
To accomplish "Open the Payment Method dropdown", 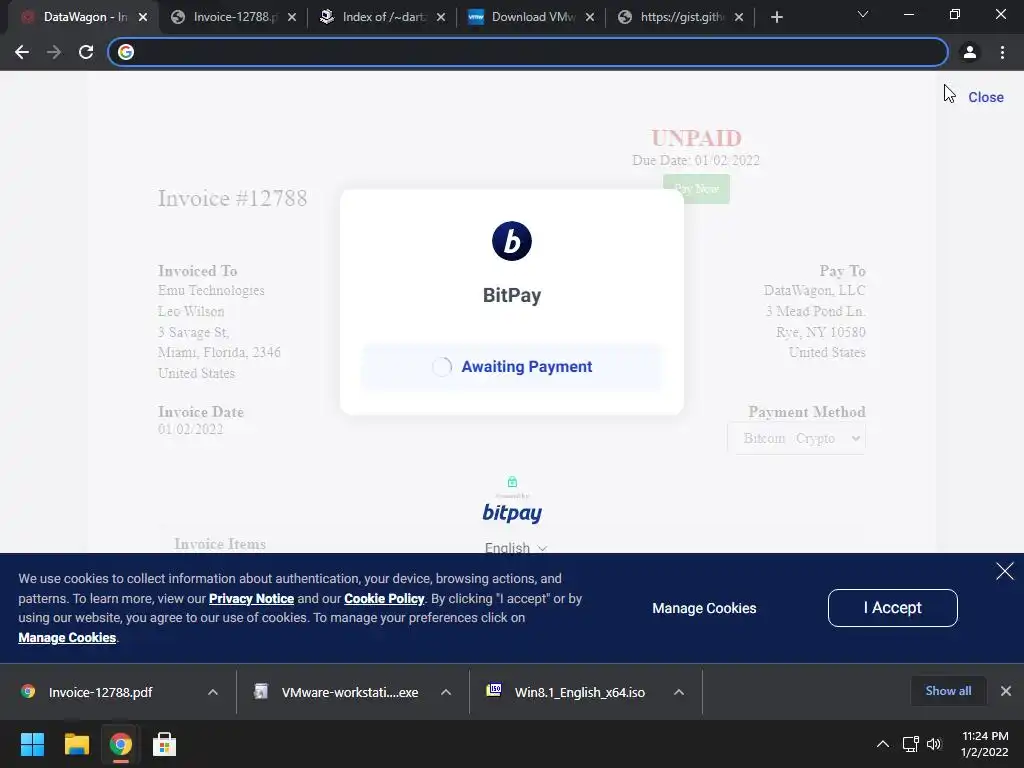I will point(796,438).
